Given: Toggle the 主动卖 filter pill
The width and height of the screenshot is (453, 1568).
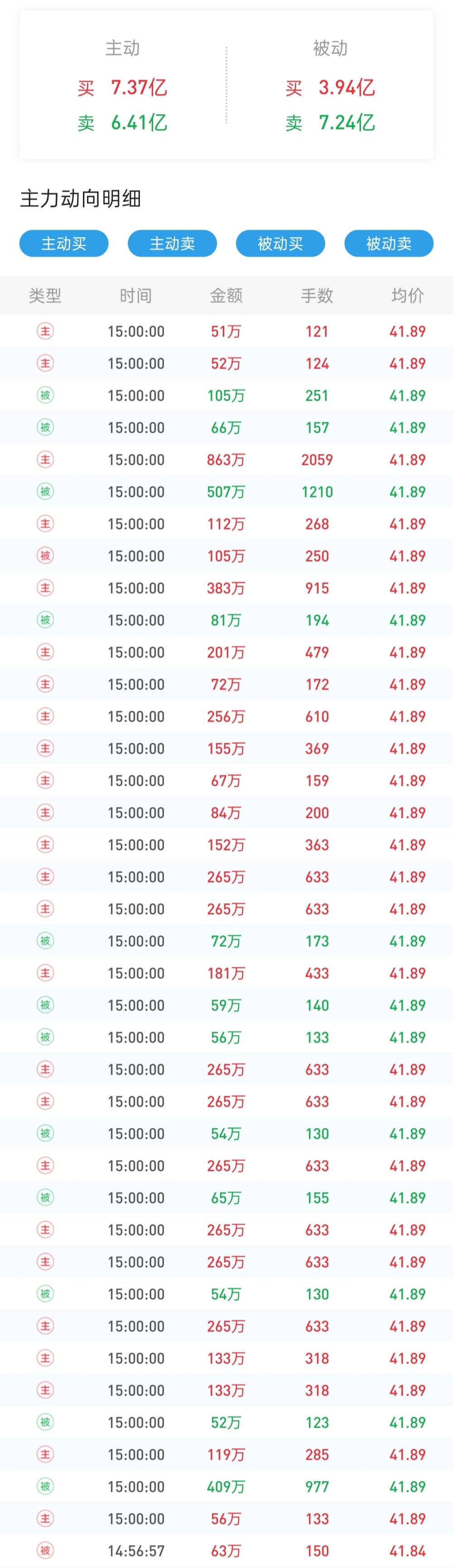Looking at the screenshot, I should point(172,243).
